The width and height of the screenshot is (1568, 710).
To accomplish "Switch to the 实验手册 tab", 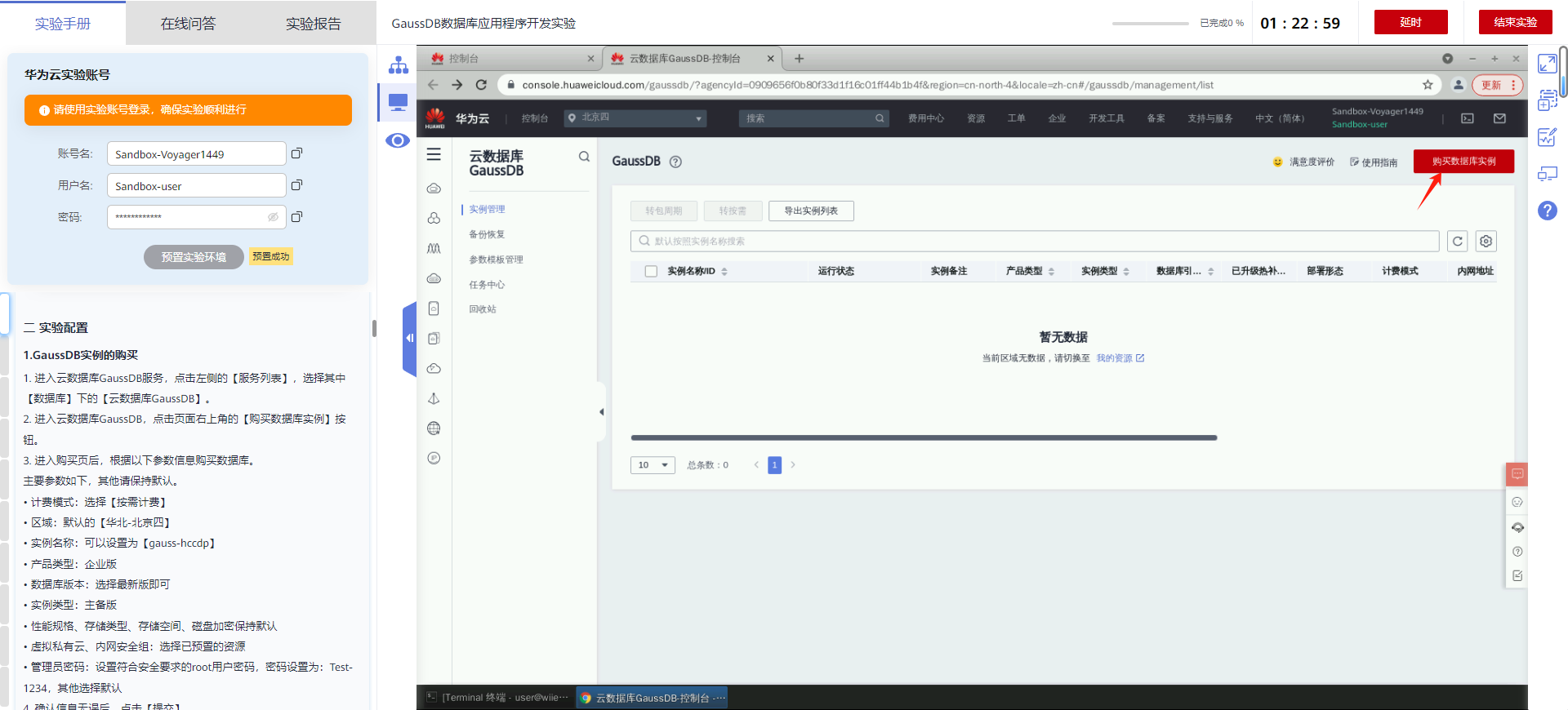I will click(x=63, y=24).
